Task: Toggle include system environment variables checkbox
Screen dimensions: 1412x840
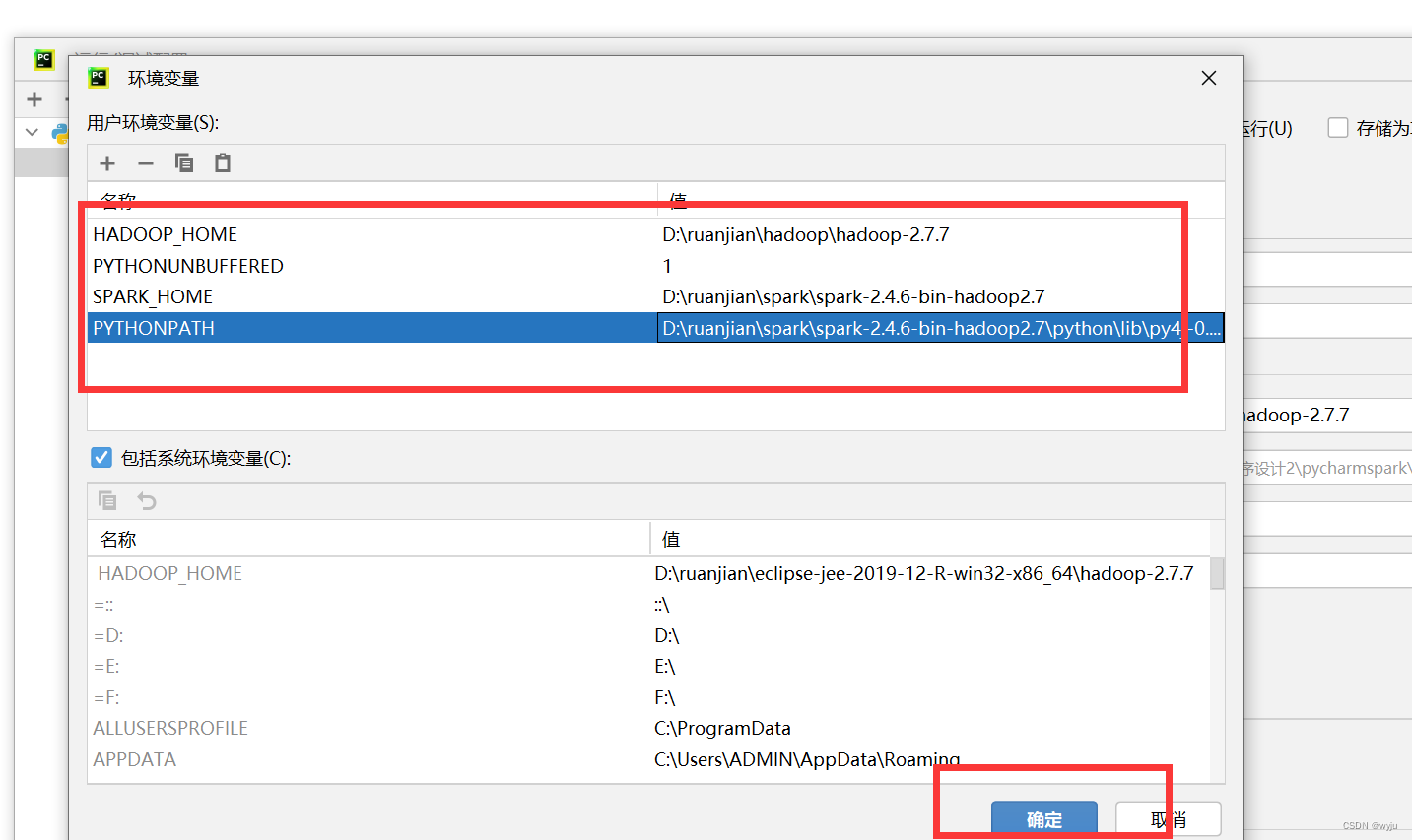Action: click(x=101, y=457)
